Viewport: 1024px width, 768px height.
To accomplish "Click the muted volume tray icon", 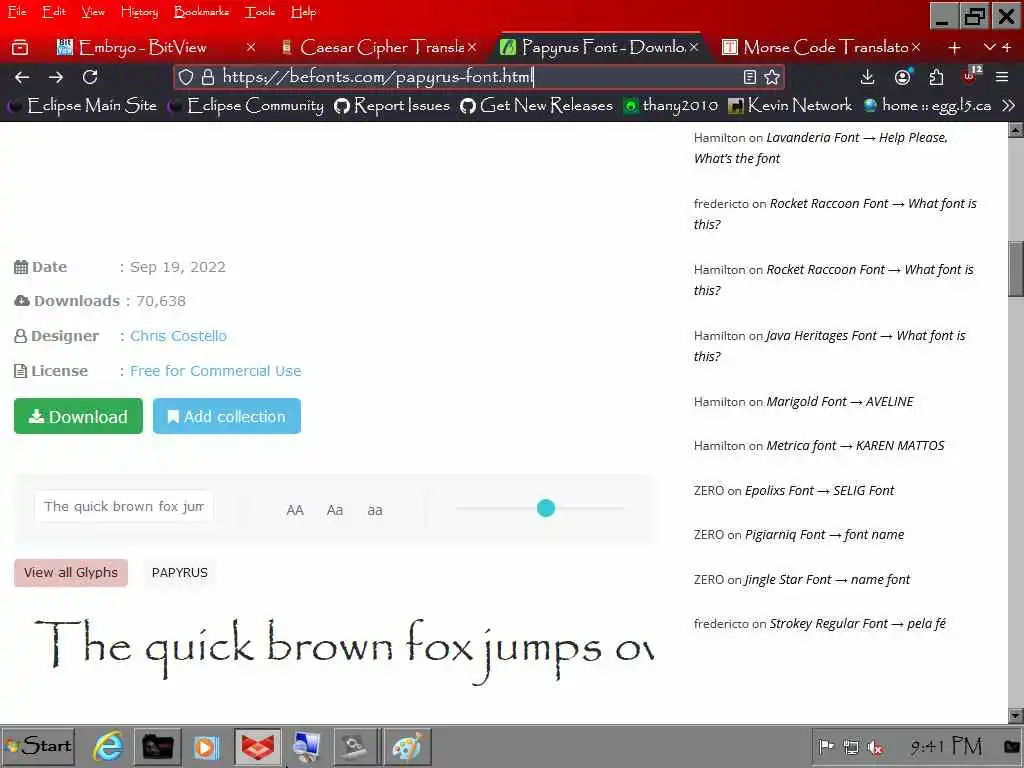I will pyautogui.click(x=875, y=746).
